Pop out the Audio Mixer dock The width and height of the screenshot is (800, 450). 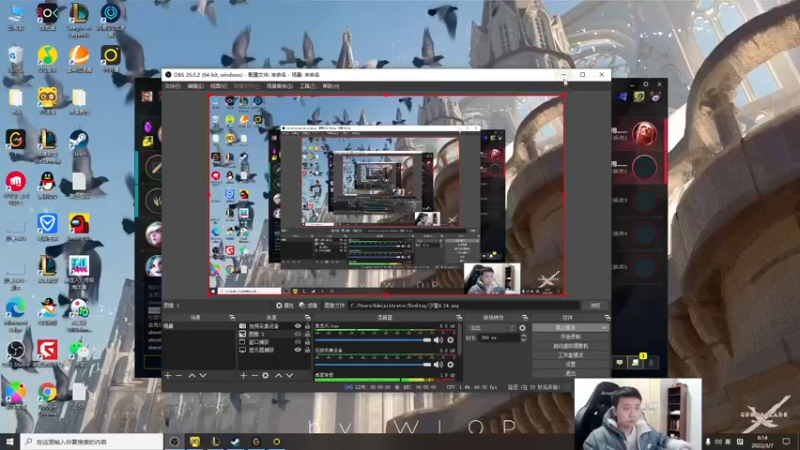click(459, 317)
